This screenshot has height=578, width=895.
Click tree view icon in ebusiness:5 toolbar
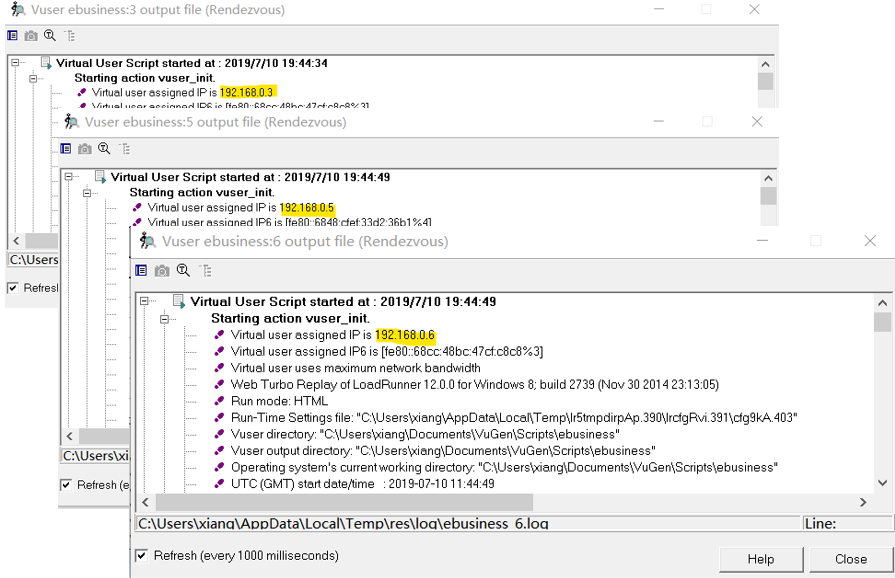[x=125, y=149]
